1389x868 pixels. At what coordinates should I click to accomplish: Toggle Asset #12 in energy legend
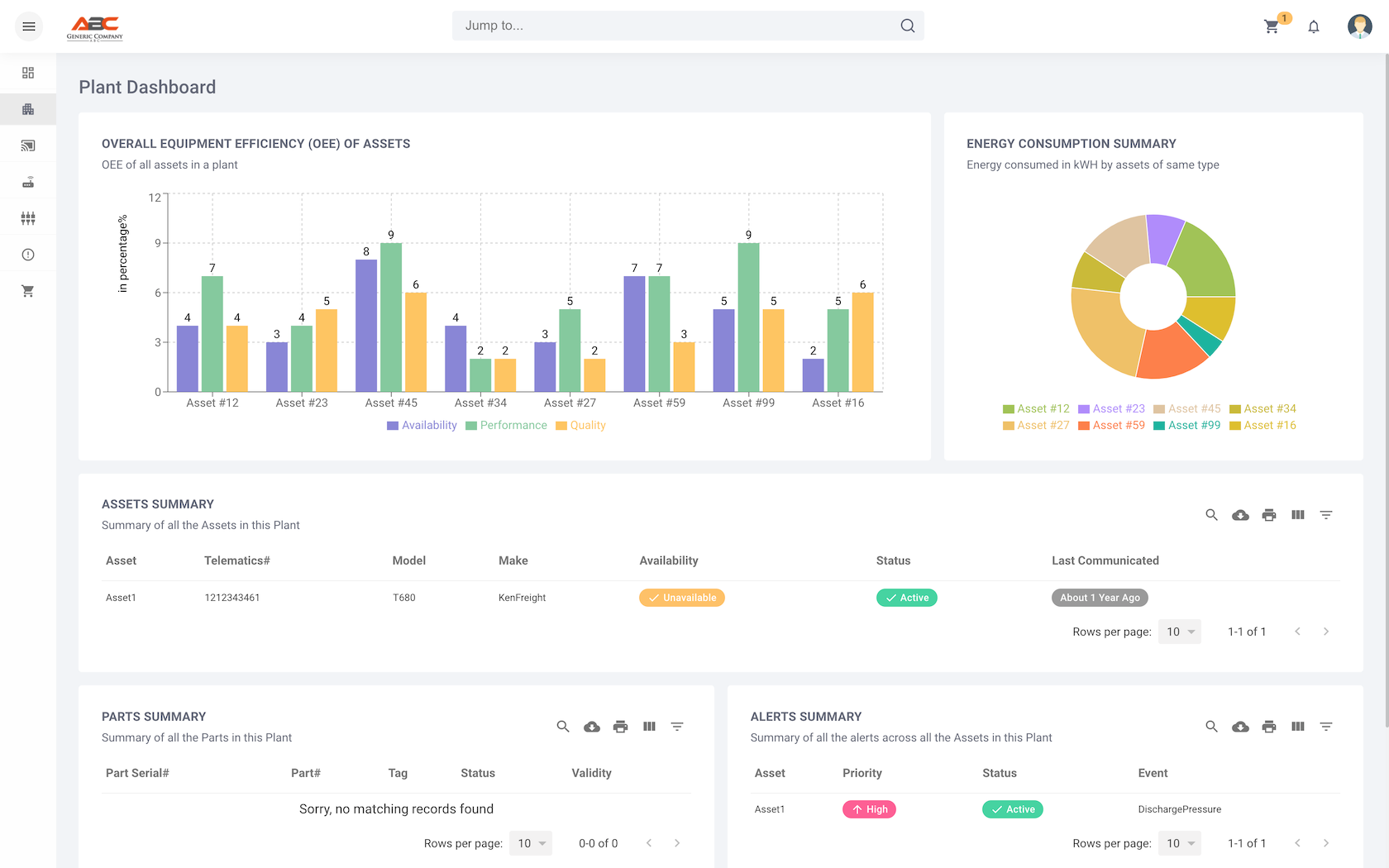point(1036,408)
